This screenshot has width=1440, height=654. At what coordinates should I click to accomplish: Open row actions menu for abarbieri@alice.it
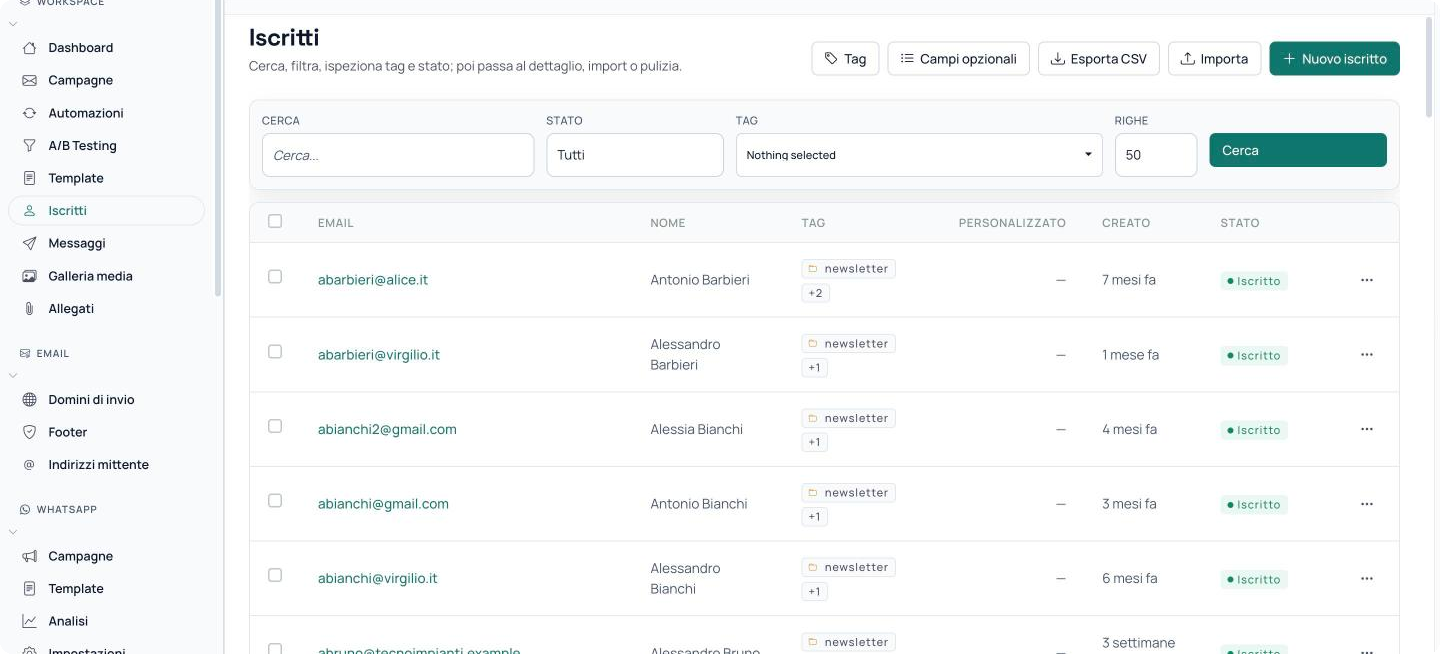1367,280
